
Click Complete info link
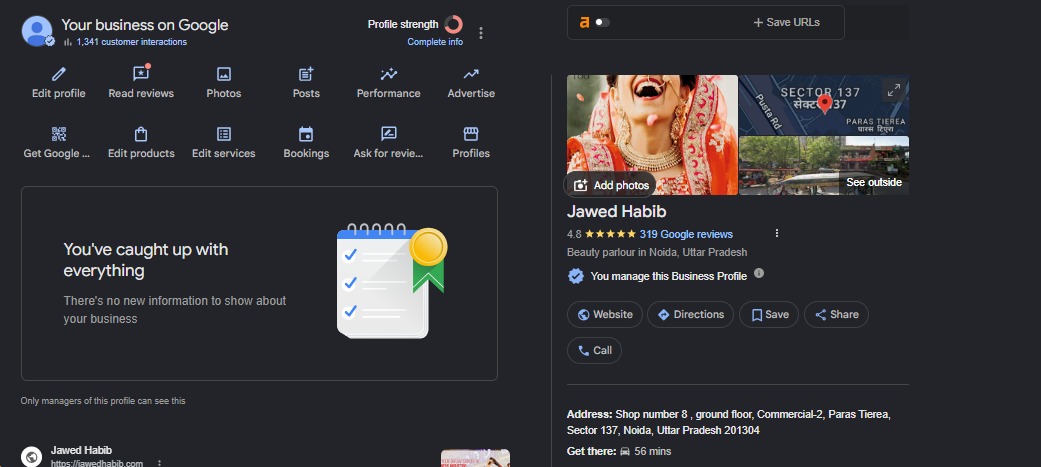coord(435,42)
